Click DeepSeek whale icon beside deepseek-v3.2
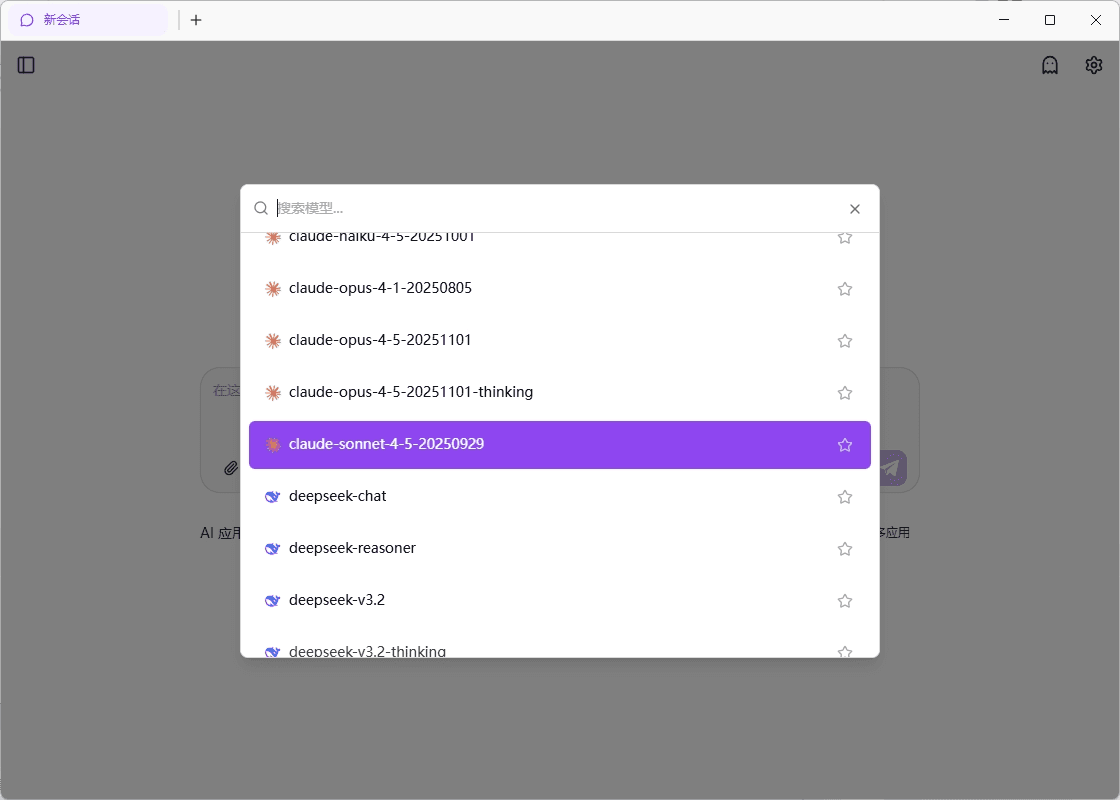Screen dimensions: 1120x800 point(272,601)
